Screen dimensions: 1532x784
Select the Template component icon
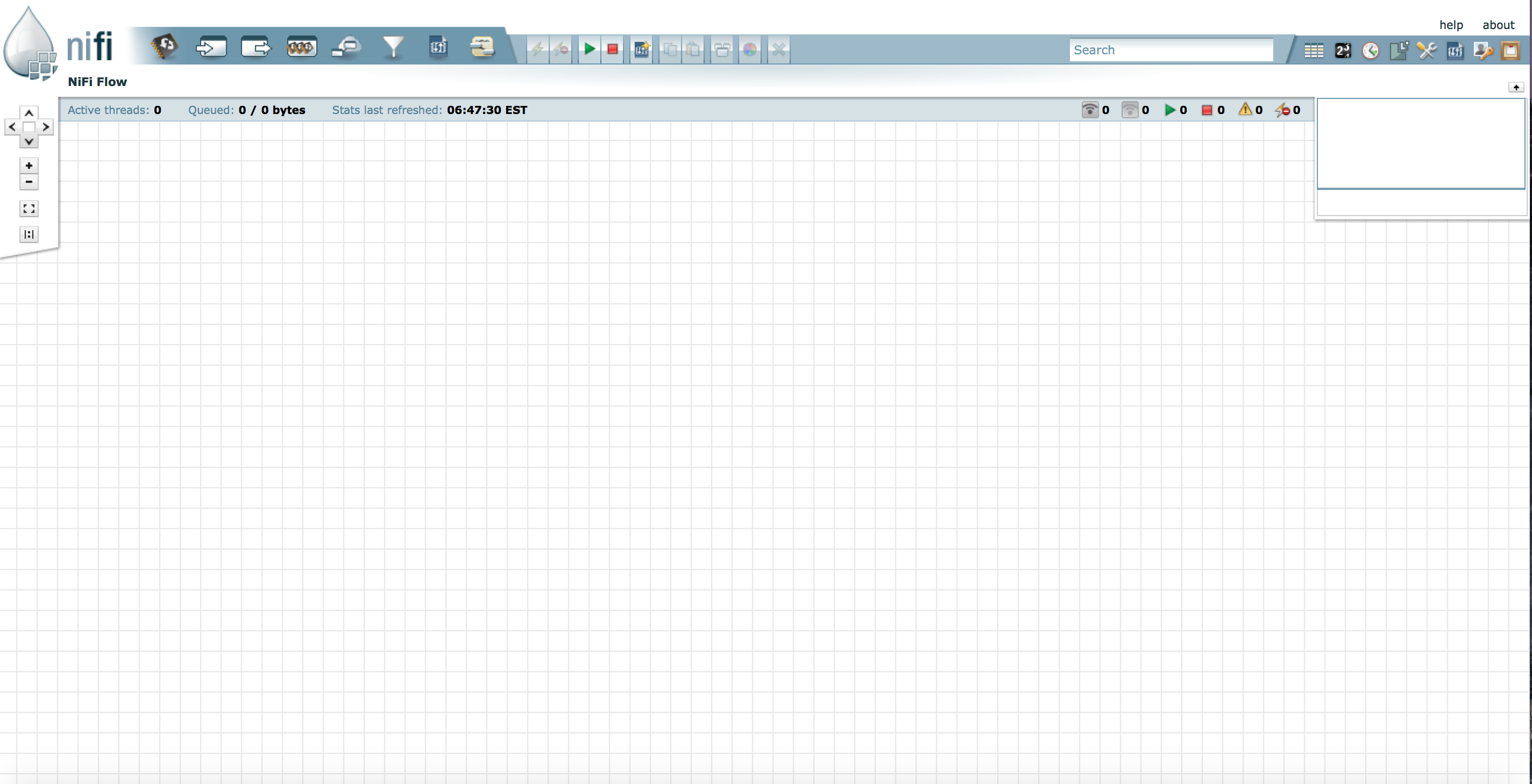[x=438, y=47]
